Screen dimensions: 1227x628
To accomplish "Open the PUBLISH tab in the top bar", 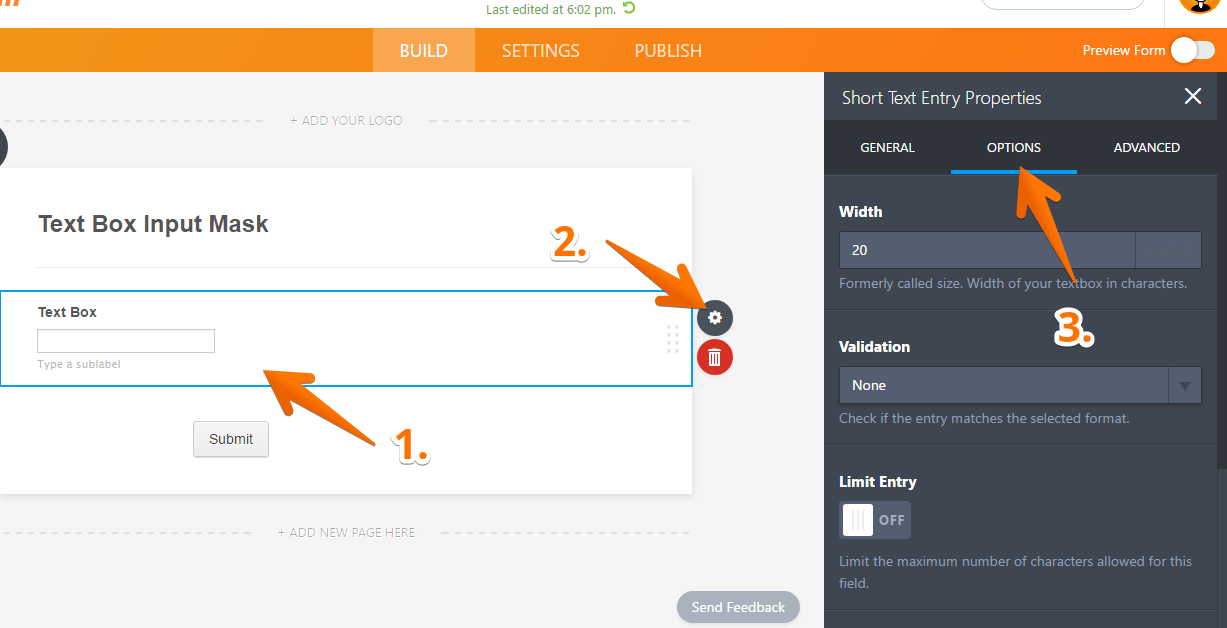I will pyautogui.click(x=667, y=50).
